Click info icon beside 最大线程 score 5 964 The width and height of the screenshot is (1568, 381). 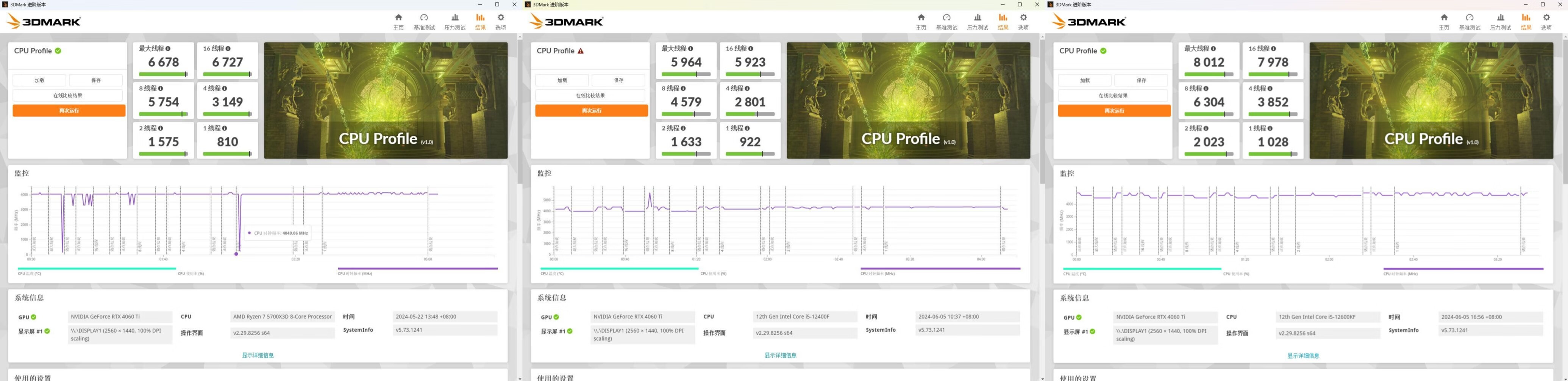(x=691, y=48)
